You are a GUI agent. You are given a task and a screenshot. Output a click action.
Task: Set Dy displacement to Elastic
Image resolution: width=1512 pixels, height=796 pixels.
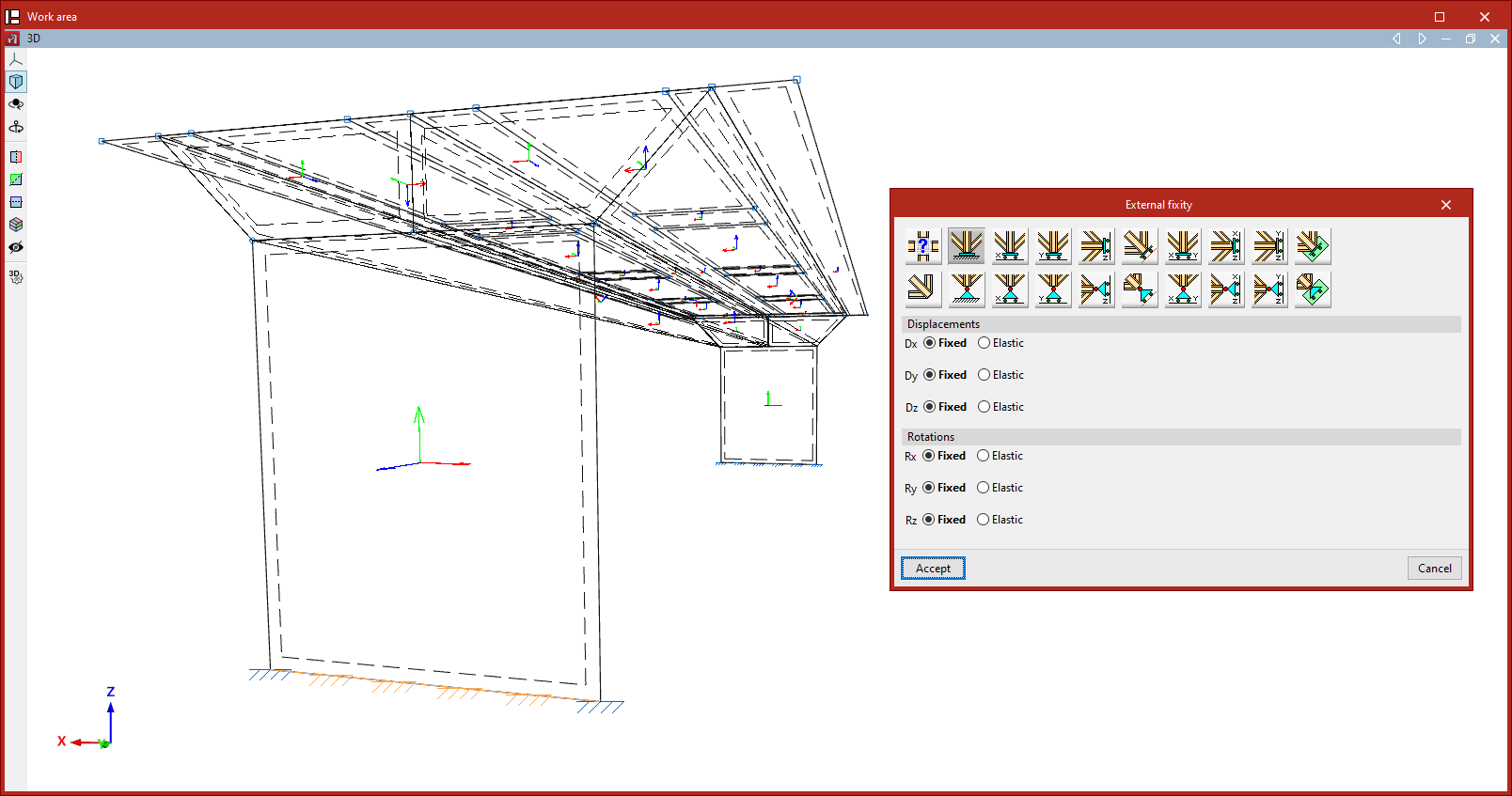click(1001, 375)
